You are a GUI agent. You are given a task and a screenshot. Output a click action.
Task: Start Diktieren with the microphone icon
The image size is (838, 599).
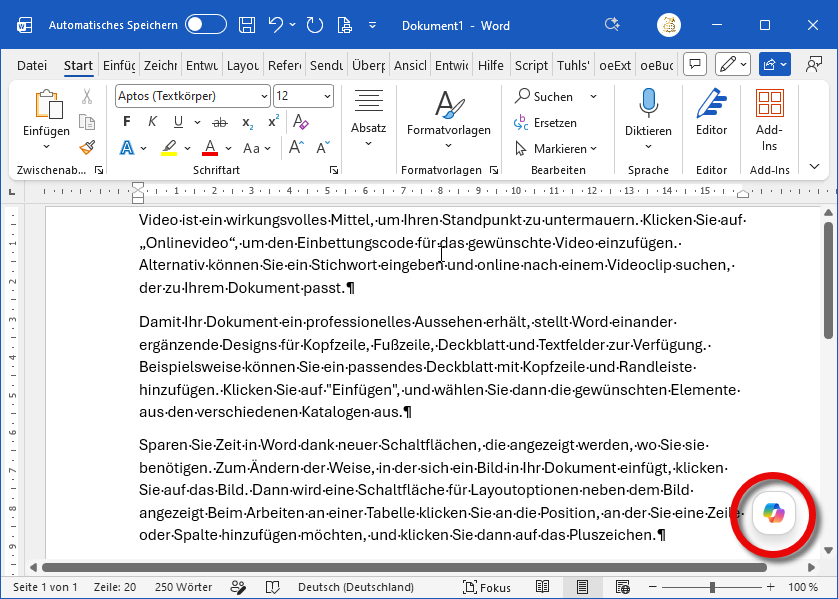coord(648,103)
